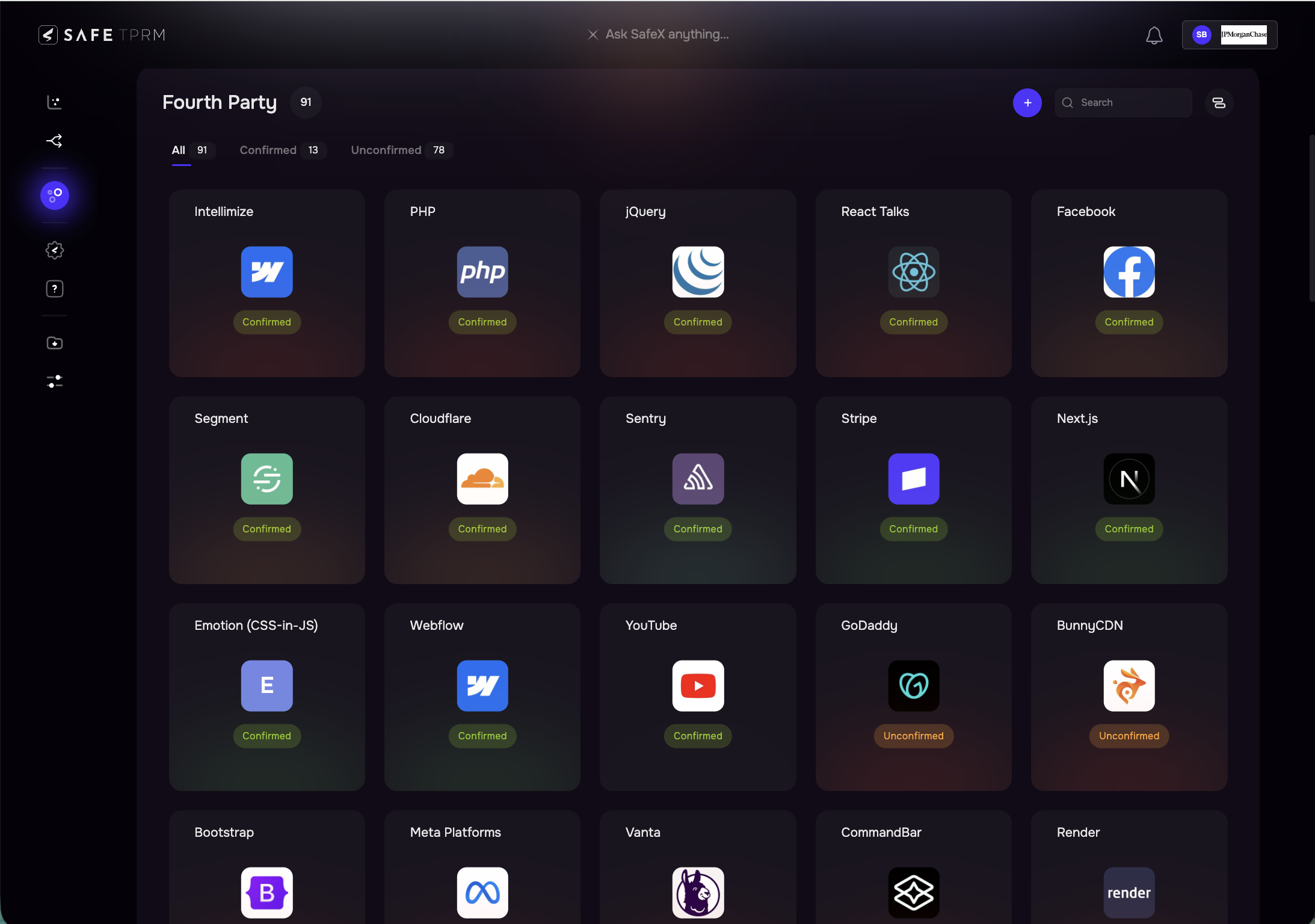Click the Stripe card logo thumbnail
The height and width of the screenshot is (924, 1315).
pyautogui.click(x=913, y=479)
